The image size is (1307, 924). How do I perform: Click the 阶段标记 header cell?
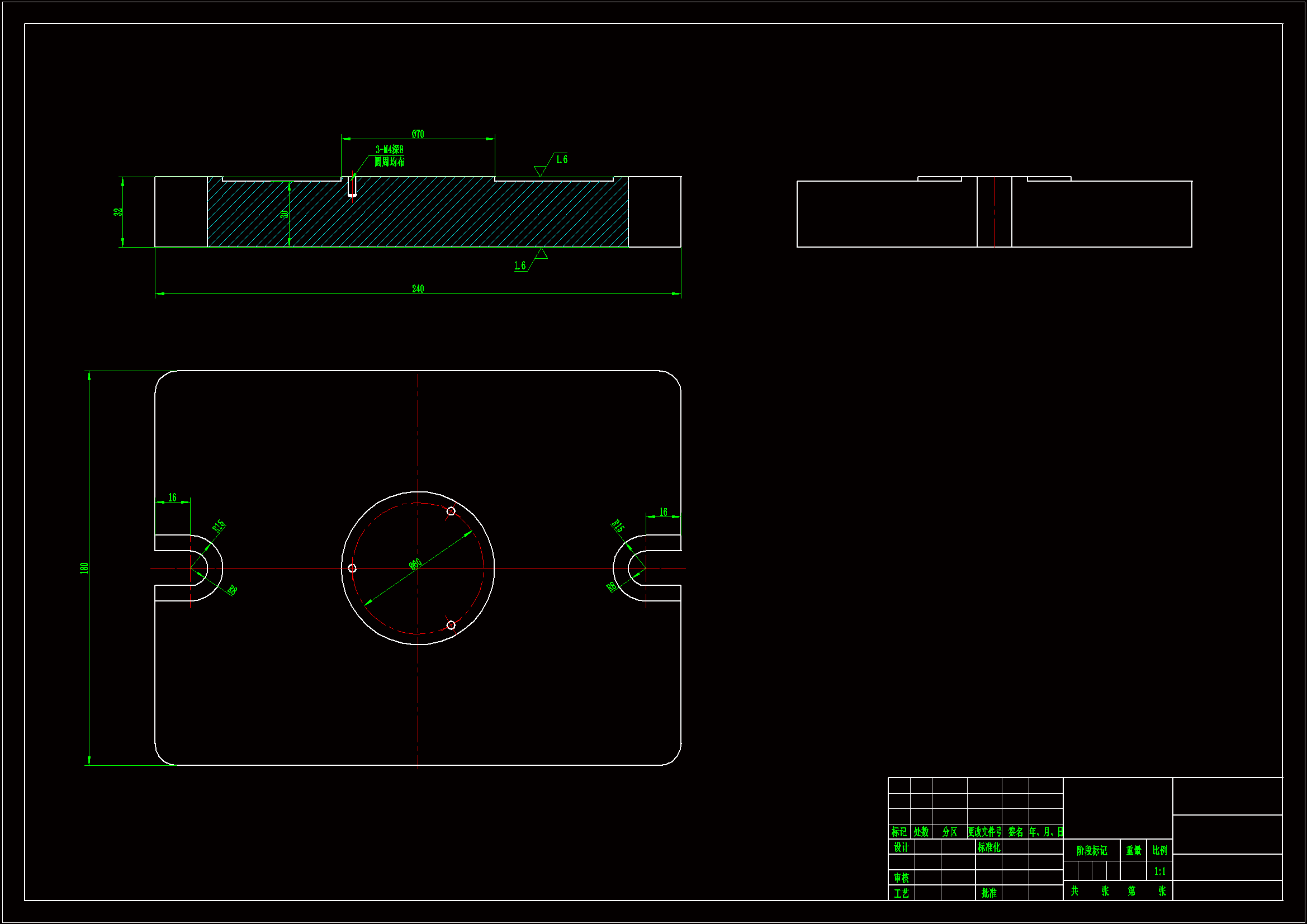pos(1091,851)
